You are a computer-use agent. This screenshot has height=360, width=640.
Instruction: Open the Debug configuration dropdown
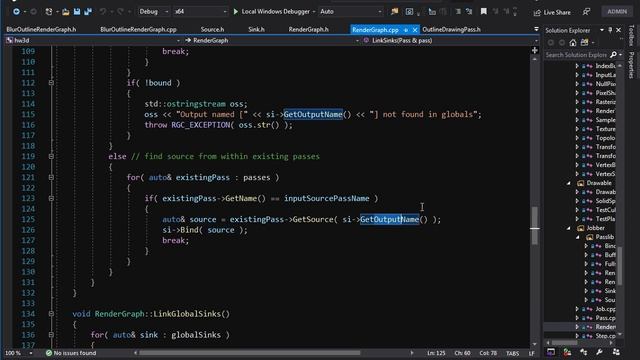166,12
